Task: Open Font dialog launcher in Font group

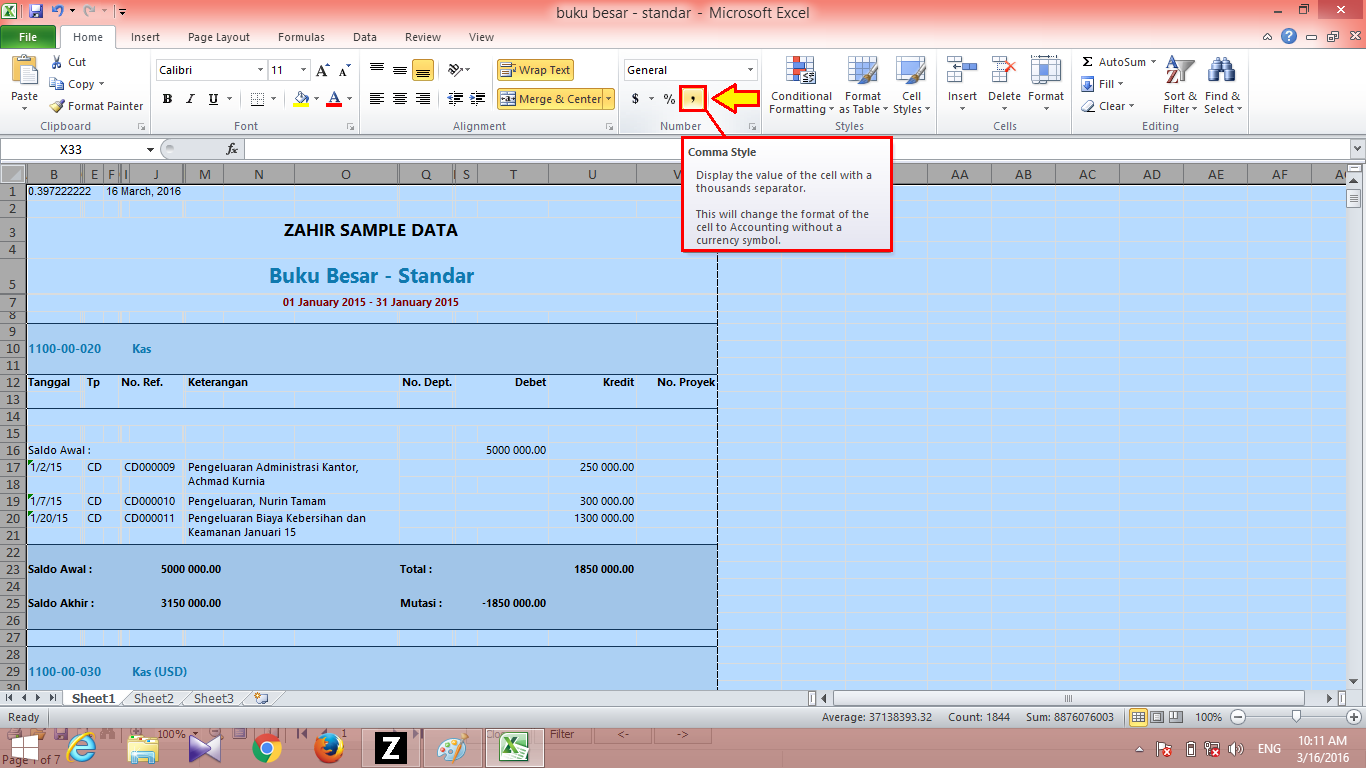Action: click(351, 127)
